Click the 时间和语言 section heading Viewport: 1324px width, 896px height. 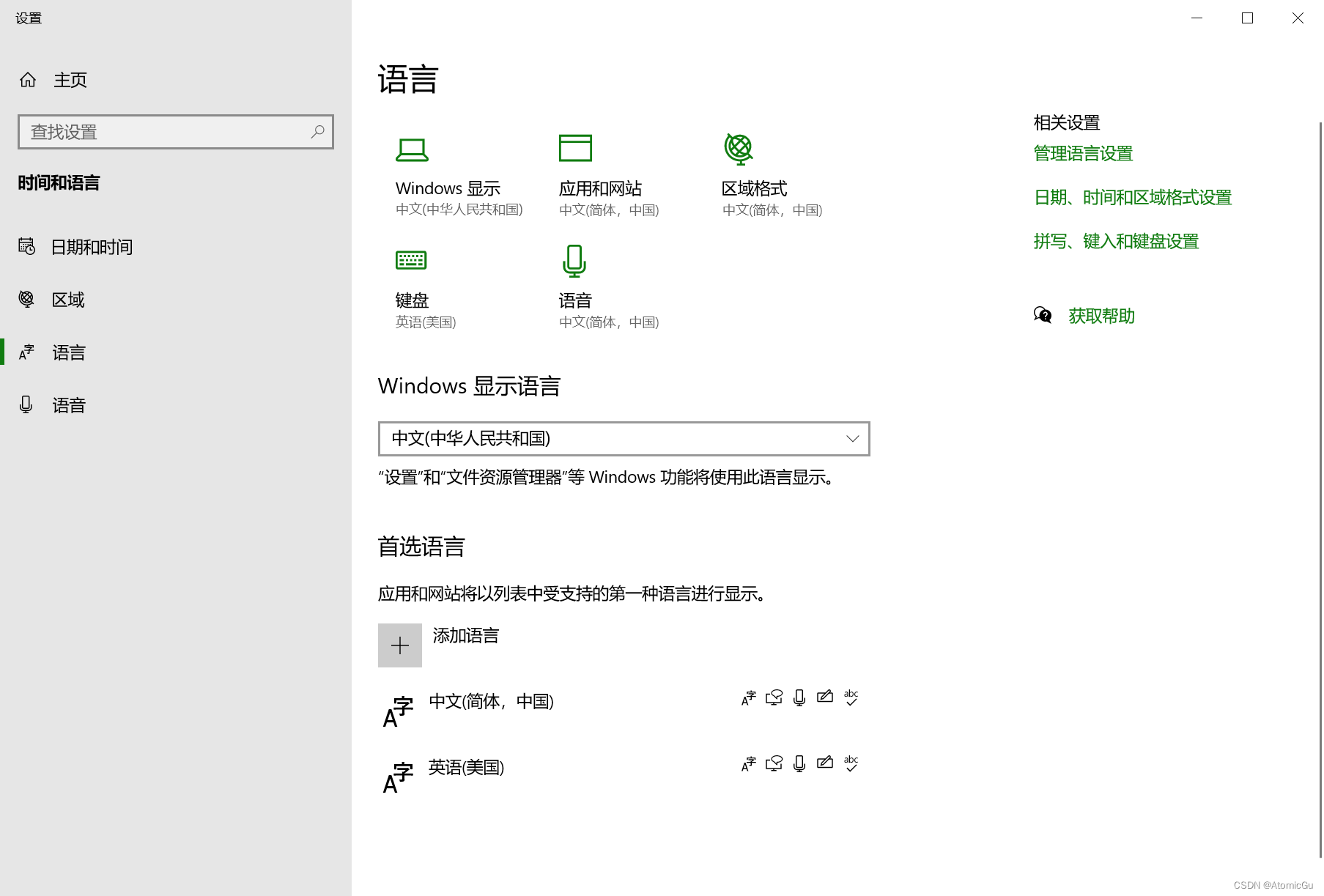coord(59,183)
